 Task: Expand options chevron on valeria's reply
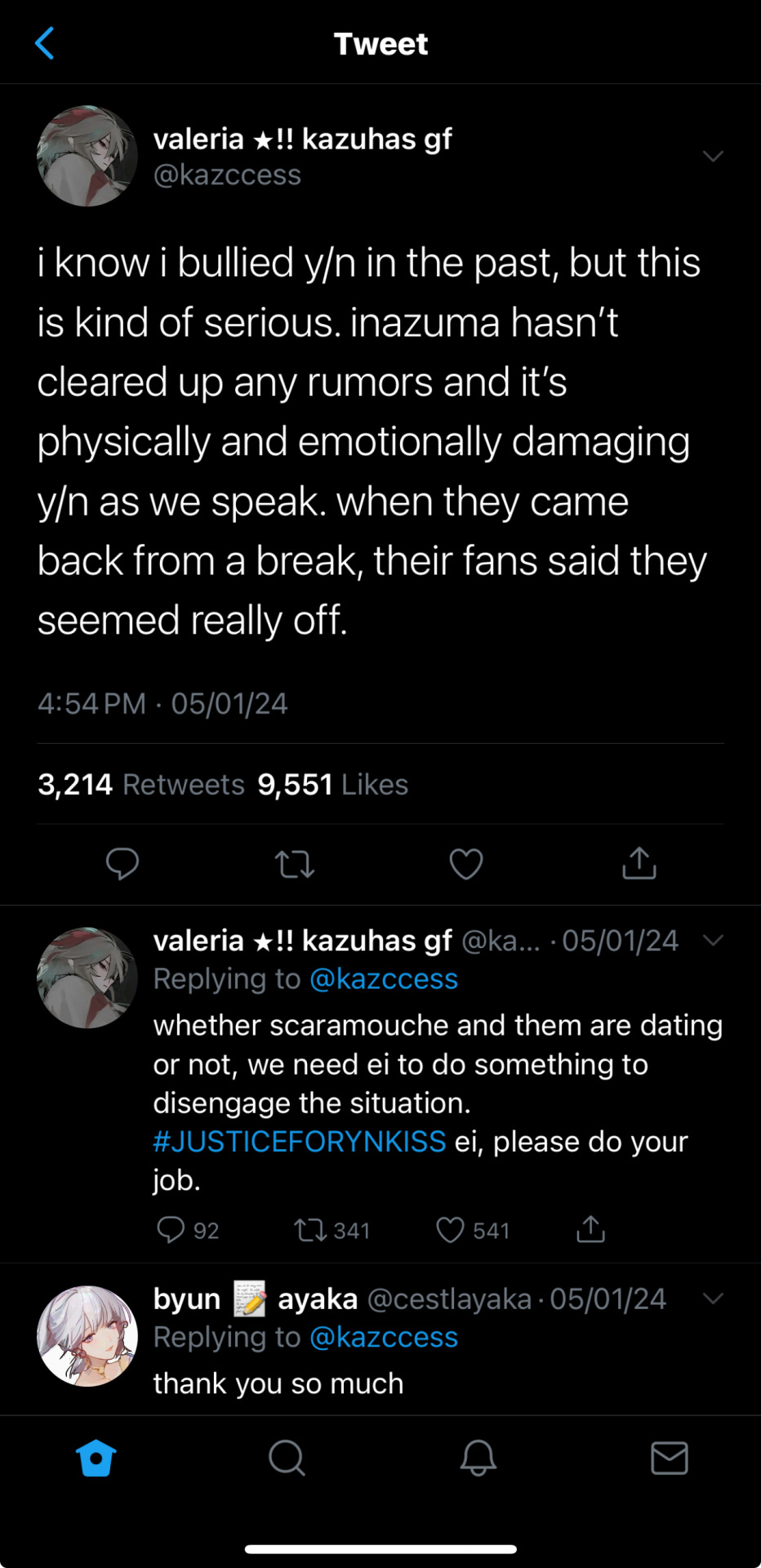pos(713,941)
